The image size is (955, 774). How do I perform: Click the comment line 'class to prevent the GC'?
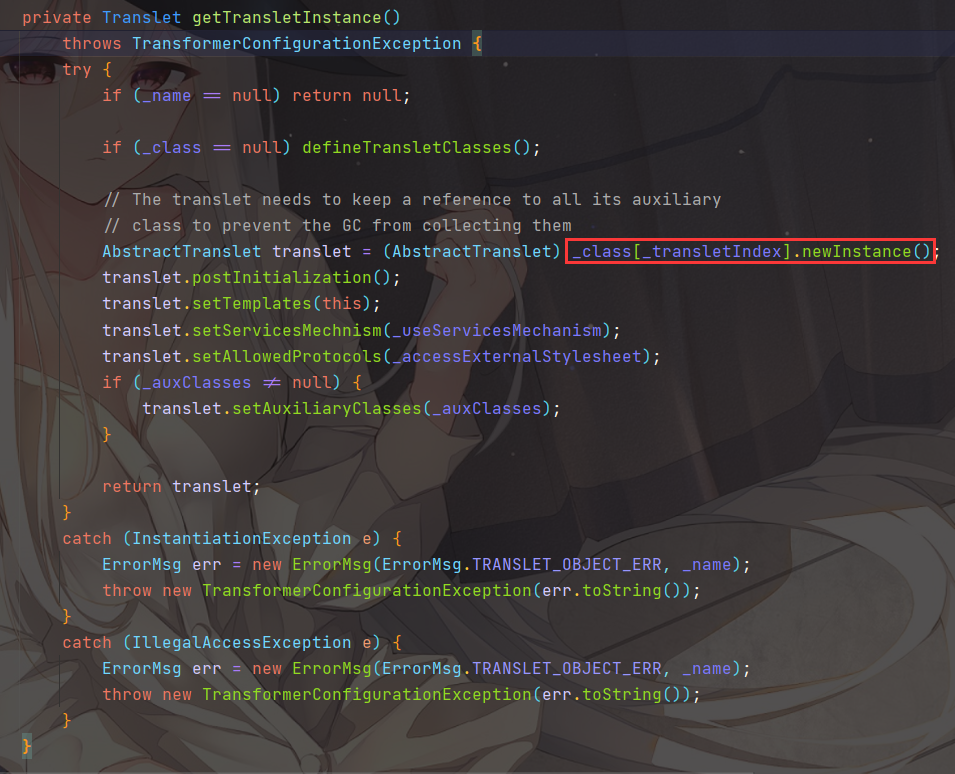pyautogui.click(x=337, y=226)
